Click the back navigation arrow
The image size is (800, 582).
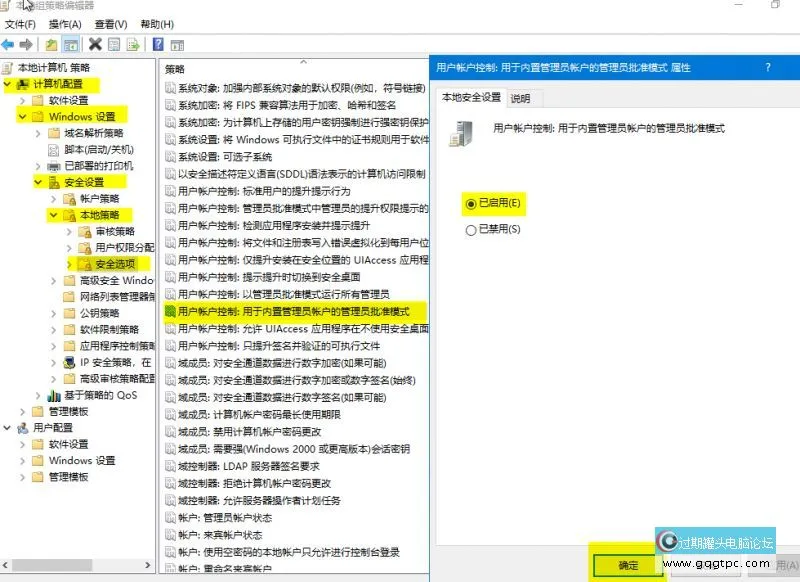click(8, 45)
